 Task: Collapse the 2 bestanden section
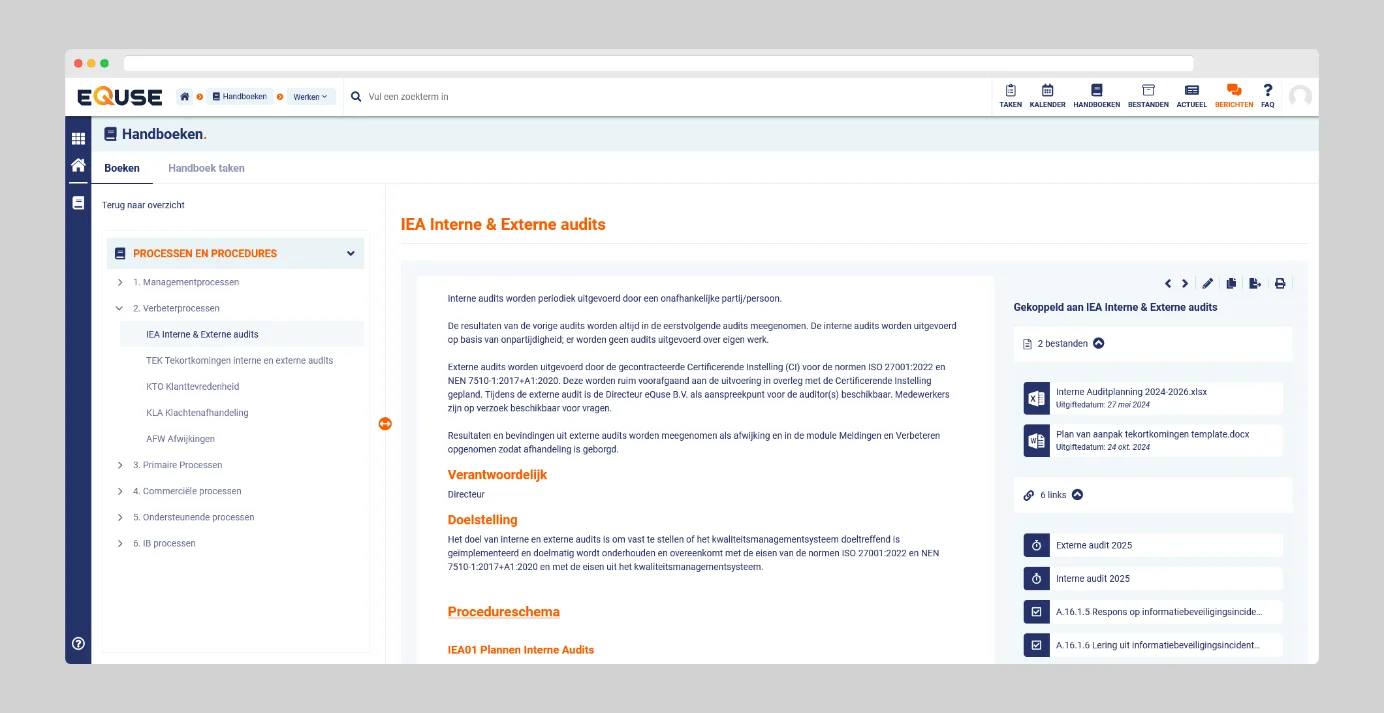coord(1099,343)
